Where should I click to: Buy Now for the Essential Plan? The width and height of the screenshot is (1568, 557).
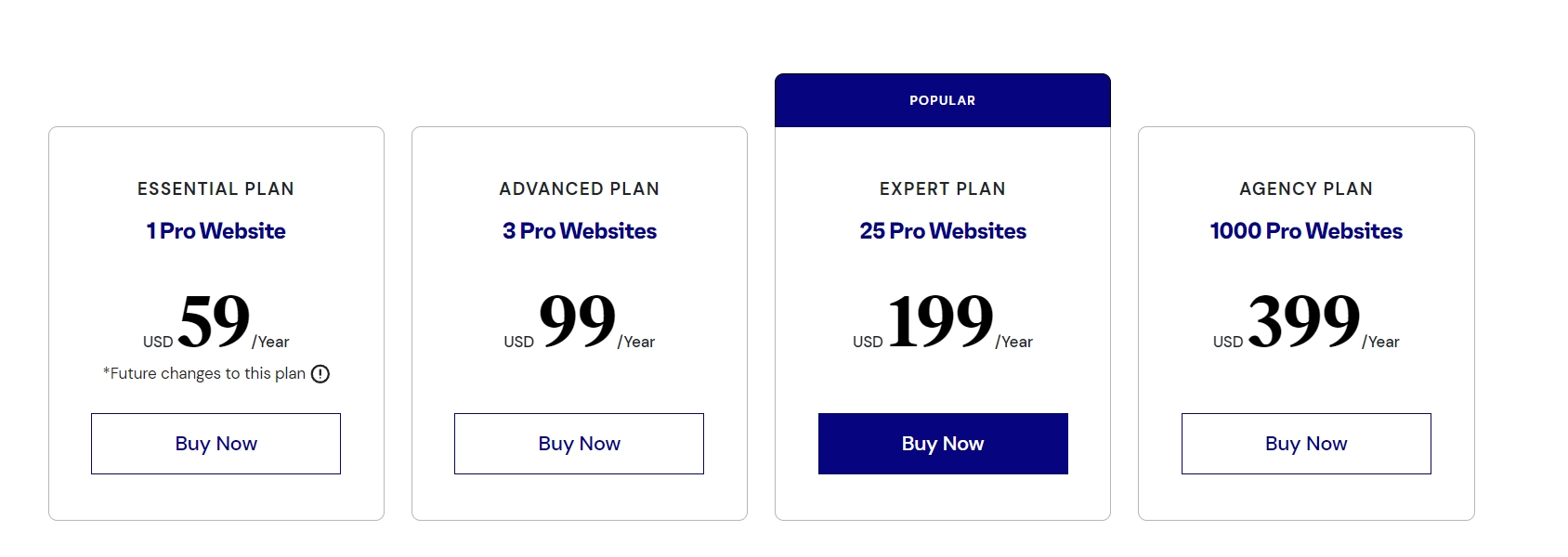(x=216, y=444)
